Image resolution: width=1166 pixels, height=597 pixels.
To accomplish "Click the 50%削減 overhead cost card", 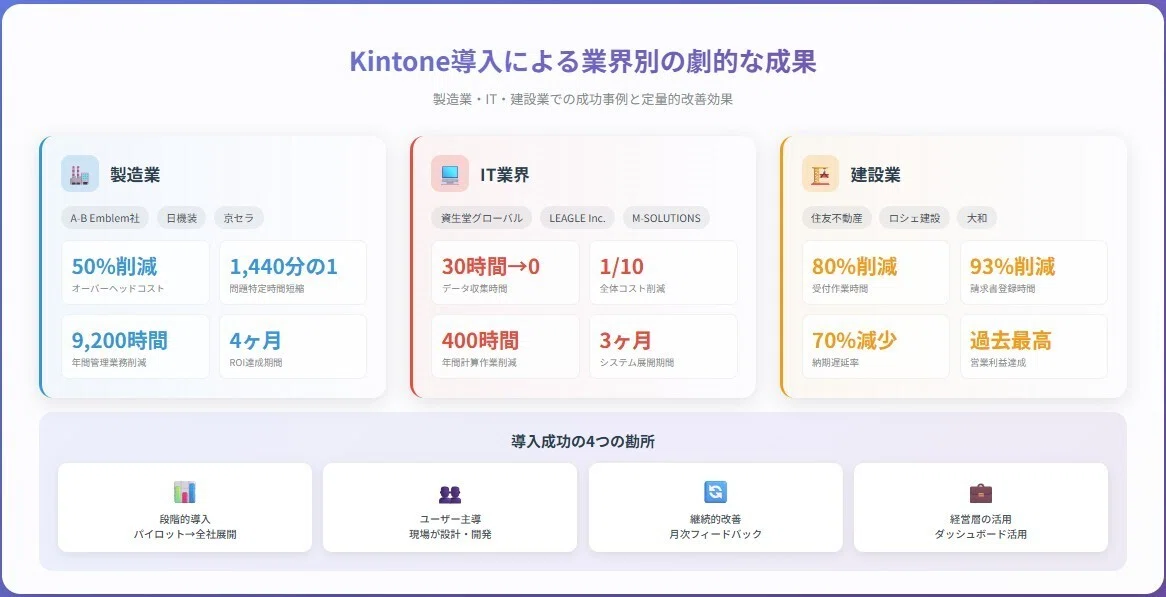I will pos(135,272).
